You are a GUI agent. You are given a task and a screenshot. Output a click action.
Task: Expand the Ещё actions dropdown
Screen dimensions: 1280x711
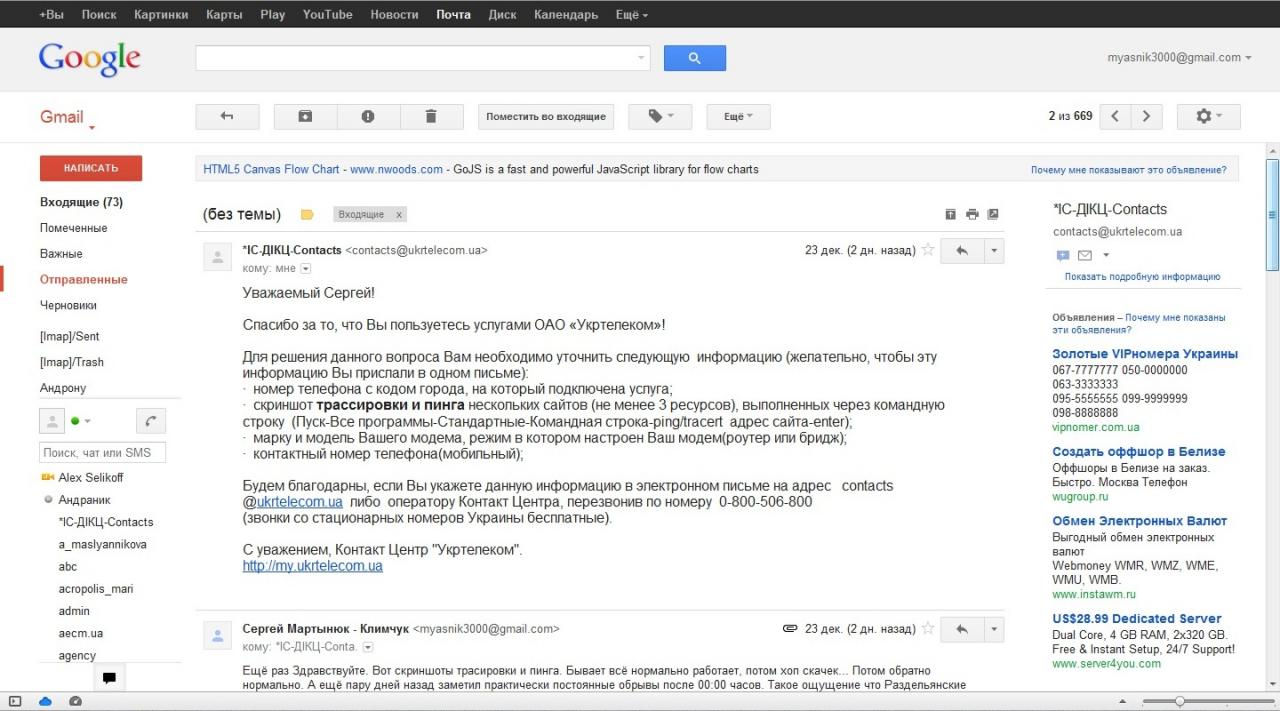click(738, 117)
